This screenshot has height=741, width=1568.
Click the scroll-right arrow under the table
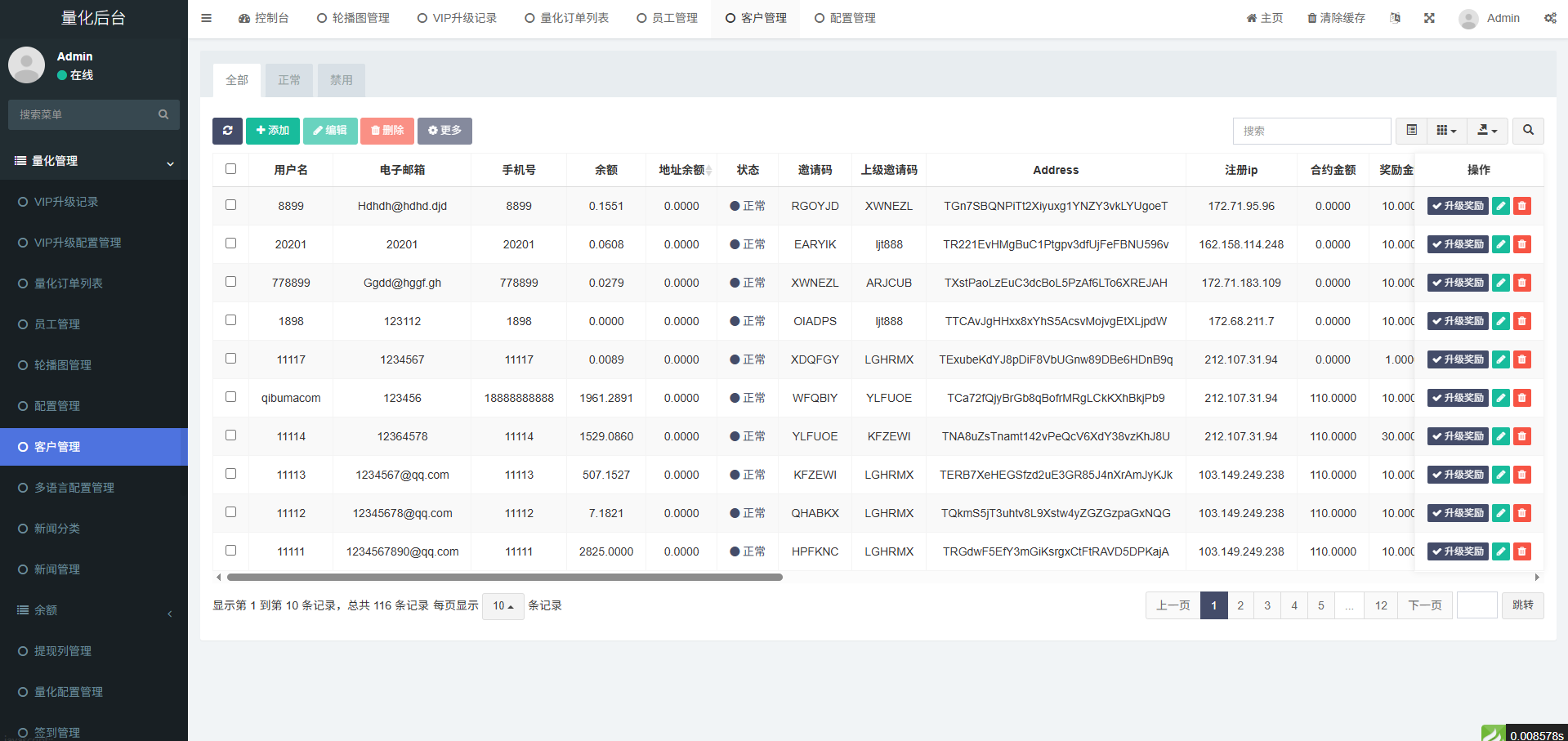click(x=1537, y=577)
